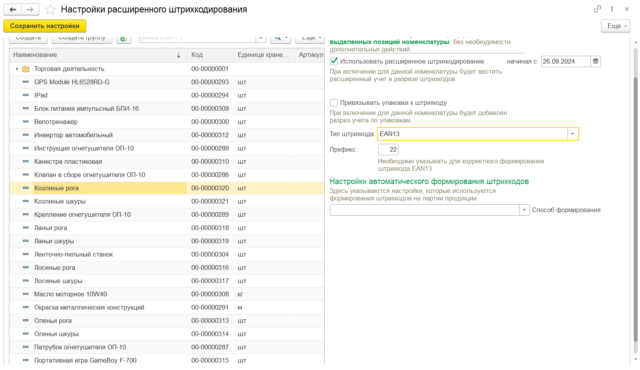Screen dimensions: 640x370
Task: Click the search field above the list
Action: 198,38
